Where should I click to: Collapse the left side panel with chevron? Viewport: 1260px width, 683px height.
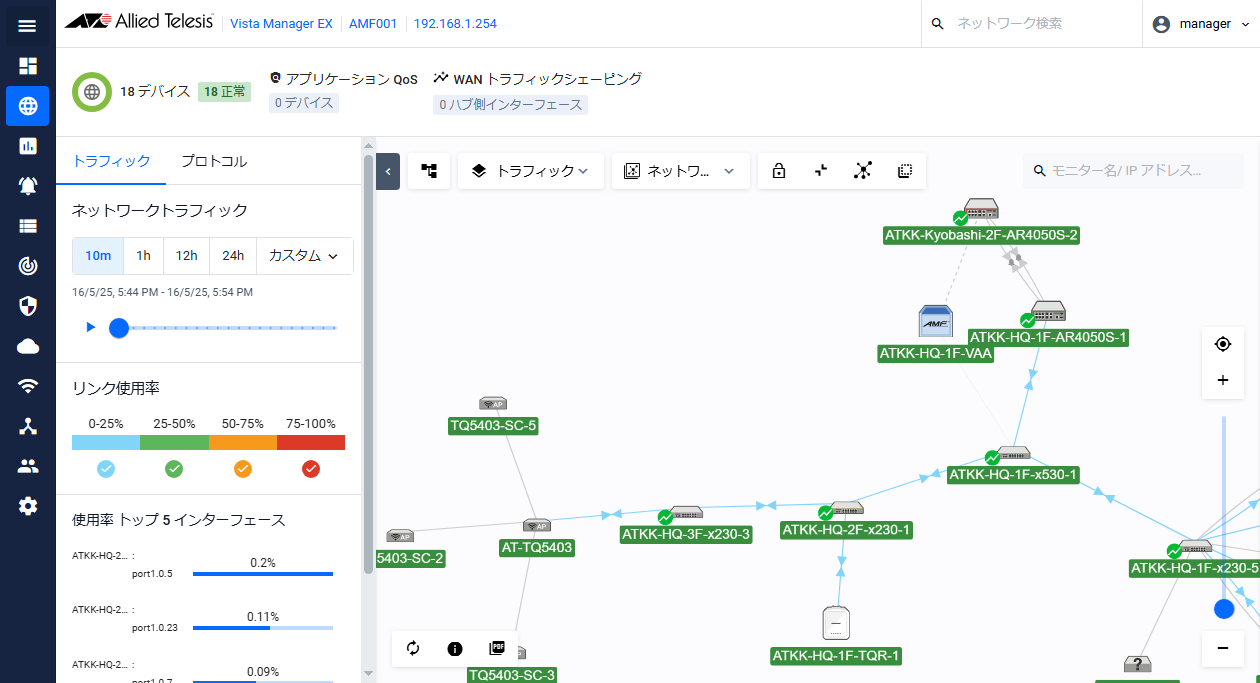388,171
